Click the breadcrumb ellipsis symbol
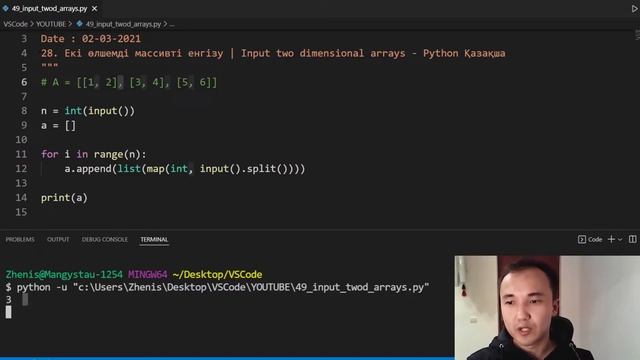 tap(172, 24)
